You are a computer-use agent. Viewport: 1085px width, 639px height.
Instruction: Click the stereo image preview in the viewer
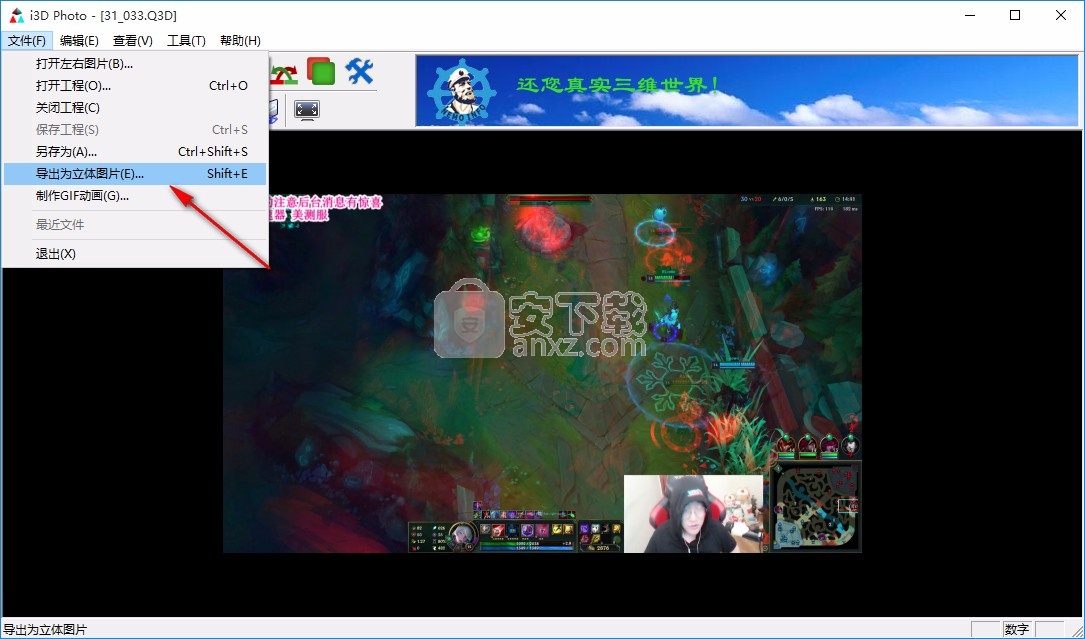(x=542, y=373)
